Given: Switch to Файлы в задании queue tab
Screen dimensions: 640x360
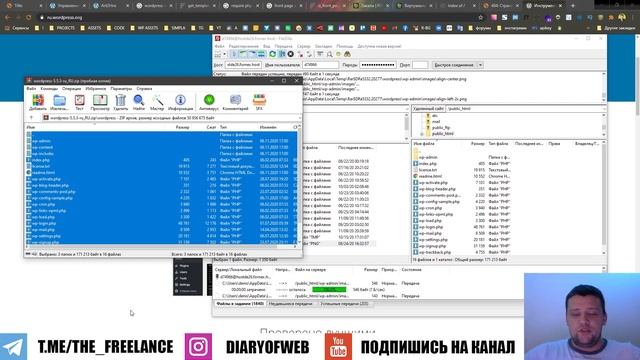Looking at the screenshot, I should coord(240,304).
